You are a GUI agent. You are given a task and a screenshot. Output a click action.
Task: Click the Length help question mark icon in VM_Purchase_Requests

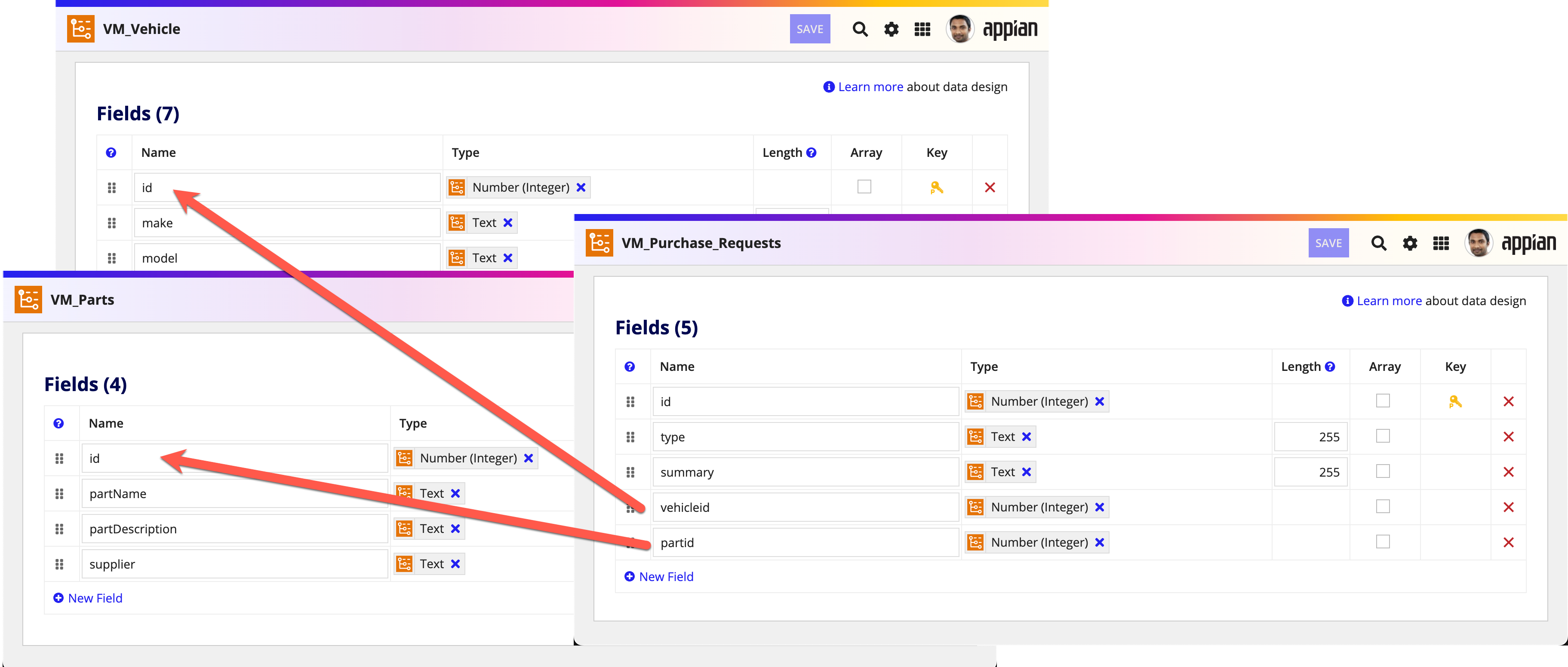point(1330,367)
